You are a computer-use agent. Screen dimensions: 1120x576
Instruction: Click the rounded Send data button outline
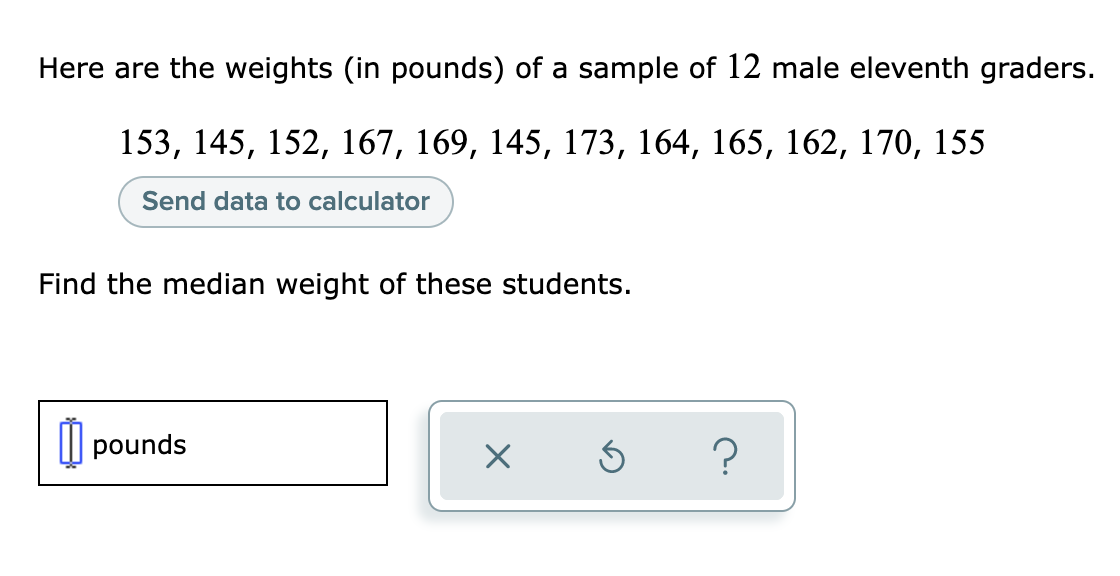click(x=285, y=201)
